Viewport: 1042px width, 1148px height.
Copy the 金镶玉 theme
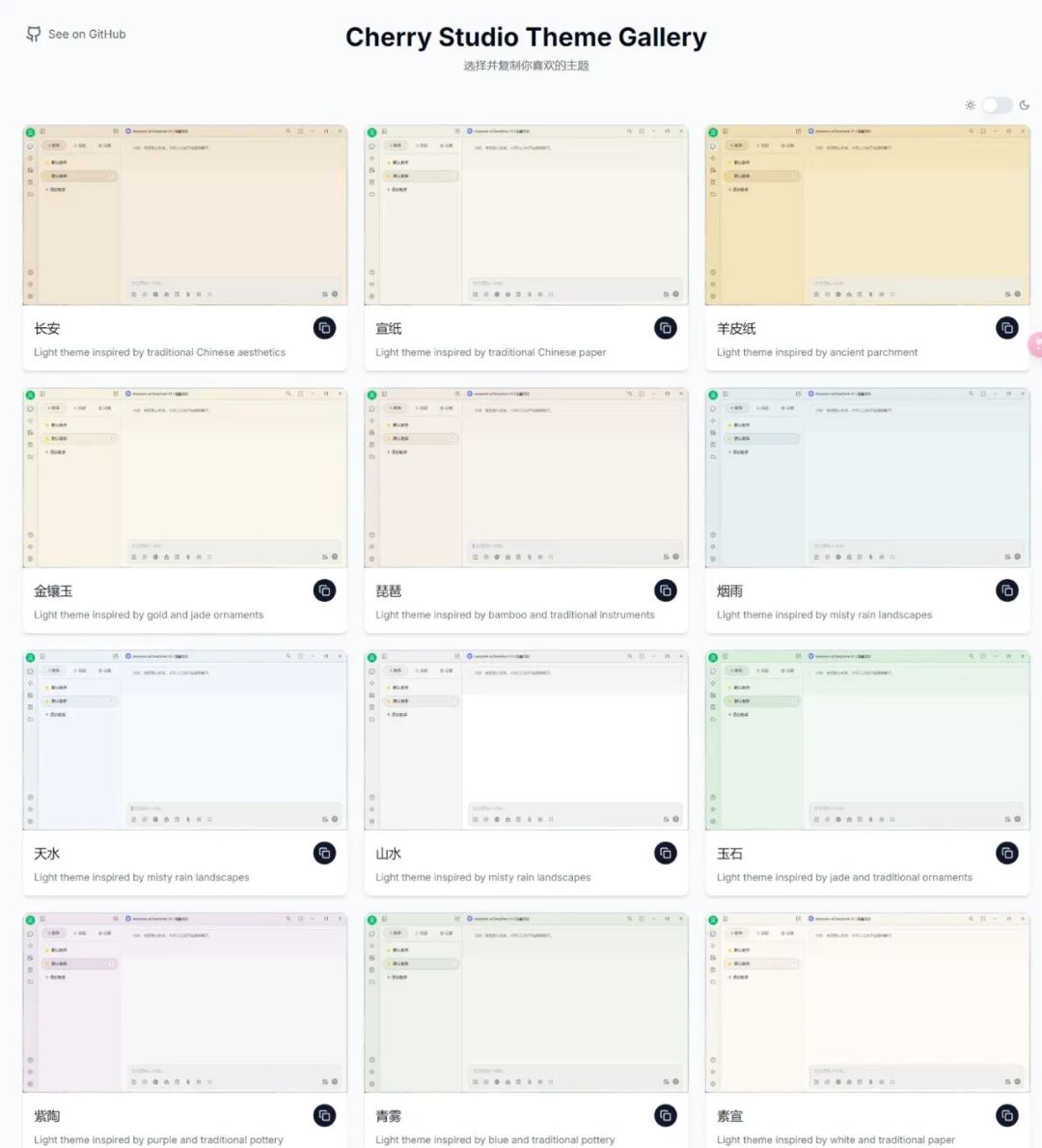324,590
